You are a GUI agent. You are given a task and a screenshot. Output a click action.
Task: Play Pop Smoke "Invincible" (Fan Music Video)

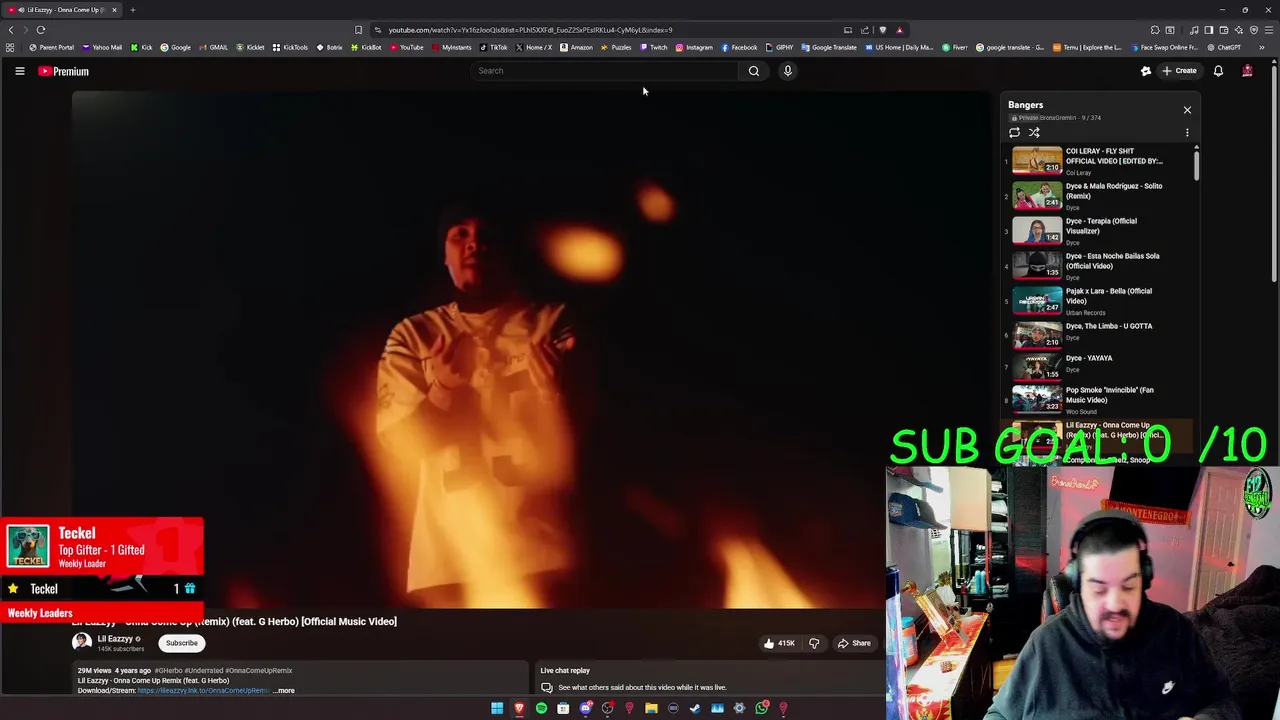click(x=1098, y=399)
